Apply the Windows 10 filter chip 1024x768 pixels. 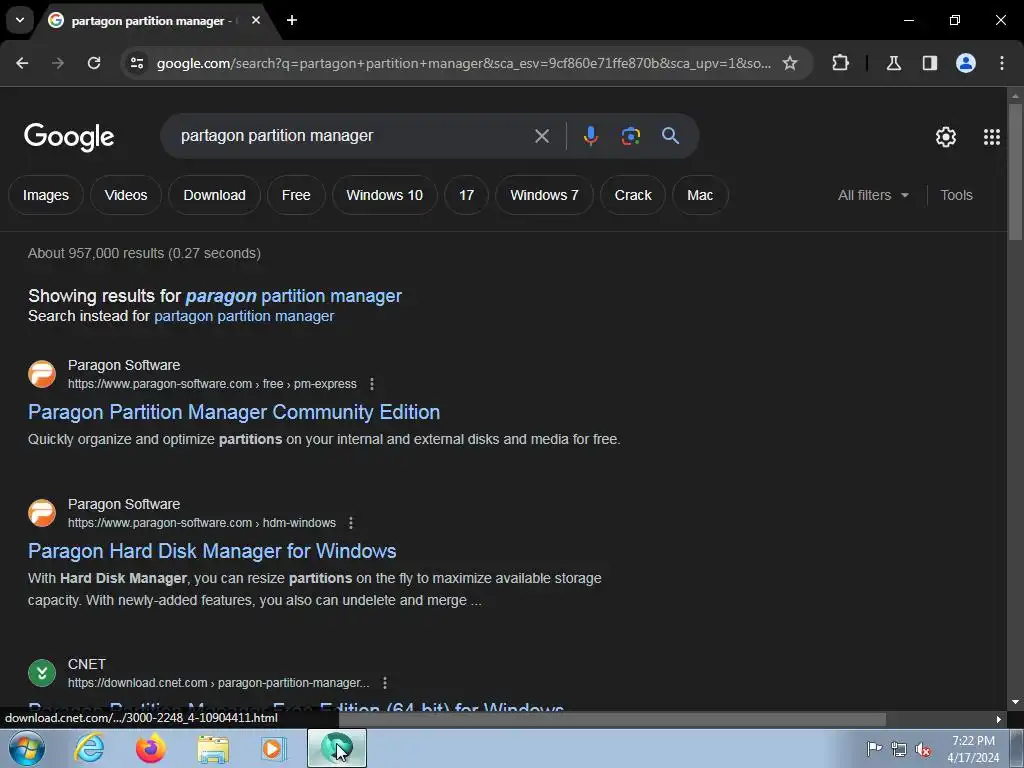(384, 195)
